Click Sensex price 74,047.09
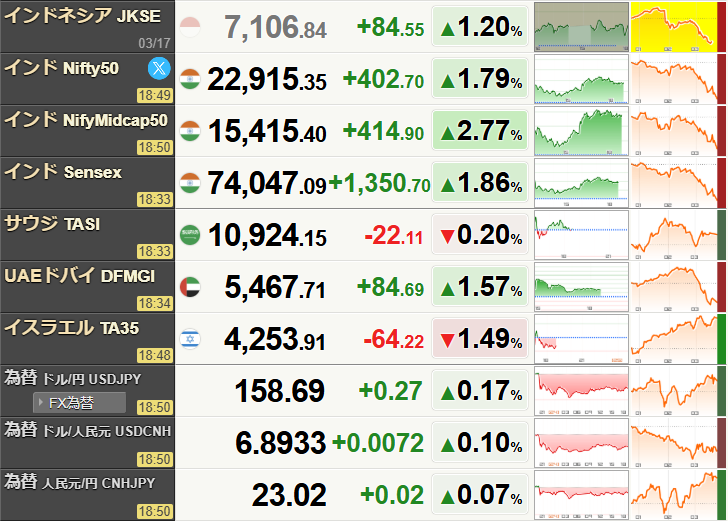The image size is (728, 521). [267, 183]
